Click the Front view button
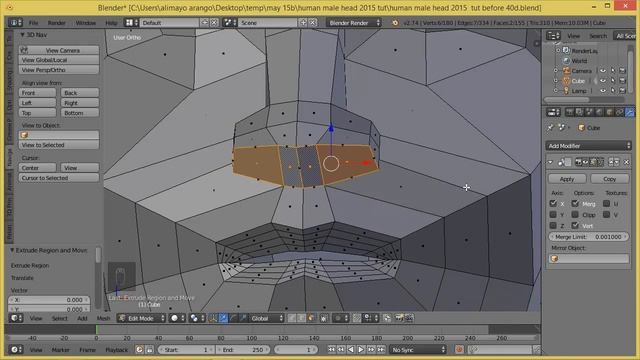Viewport: 640px width, 360px height. pyautogui.click(x=37, y=93)
